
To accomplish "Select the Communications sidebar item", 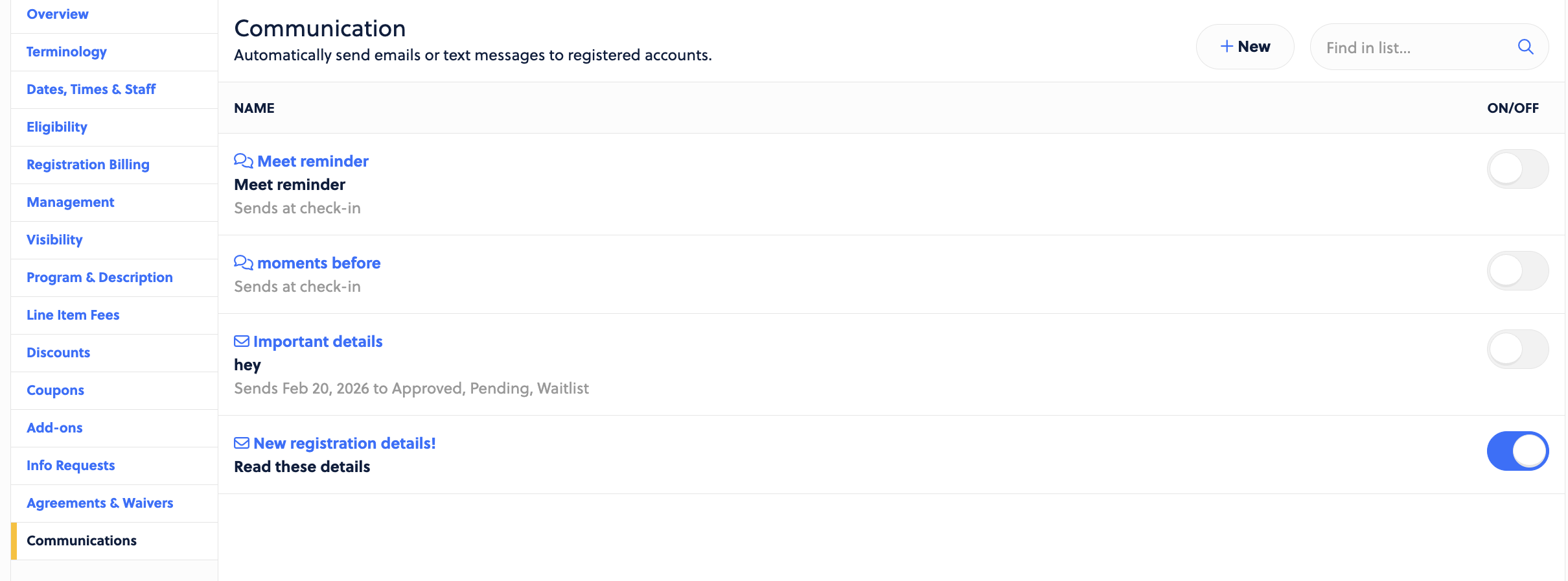I will pyautogui.click(x=82, y=541).
